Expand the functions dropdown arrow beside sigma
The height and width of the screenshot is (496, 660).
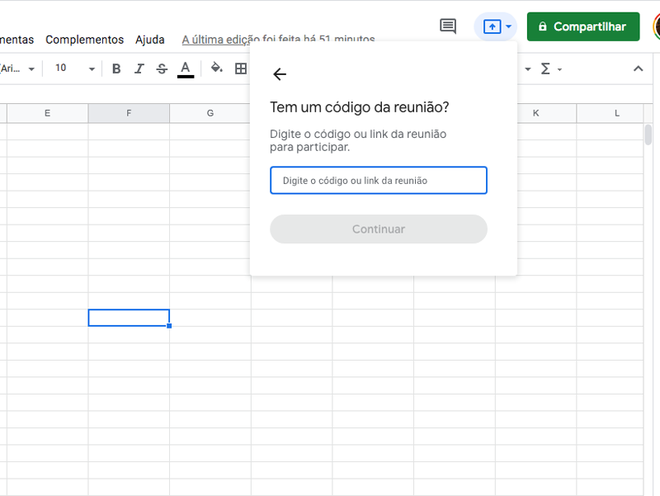559,69
